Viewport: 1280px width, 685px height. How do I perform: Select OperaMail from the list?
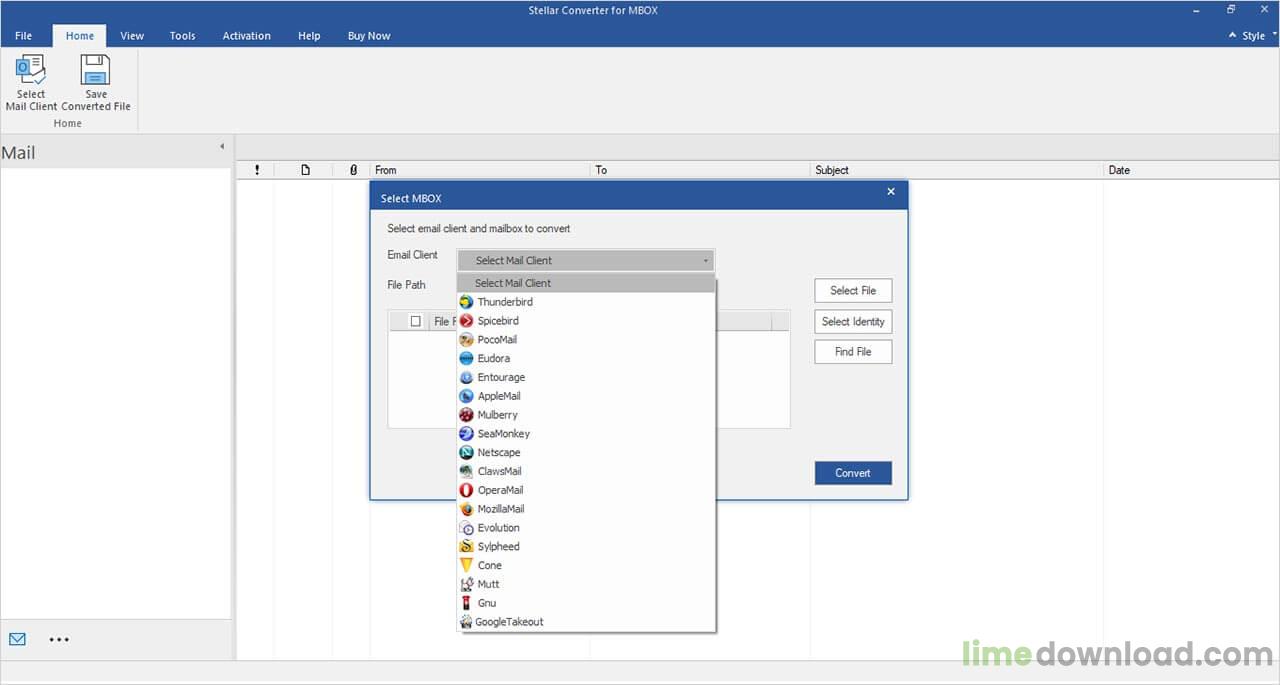point(587,490)
